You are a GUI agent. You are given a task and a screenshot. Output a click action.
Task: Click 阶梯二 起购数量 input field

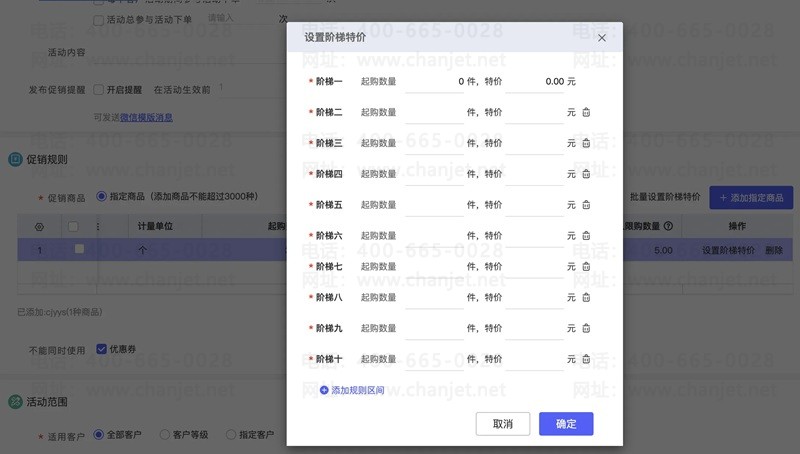[x=435, y=113]
